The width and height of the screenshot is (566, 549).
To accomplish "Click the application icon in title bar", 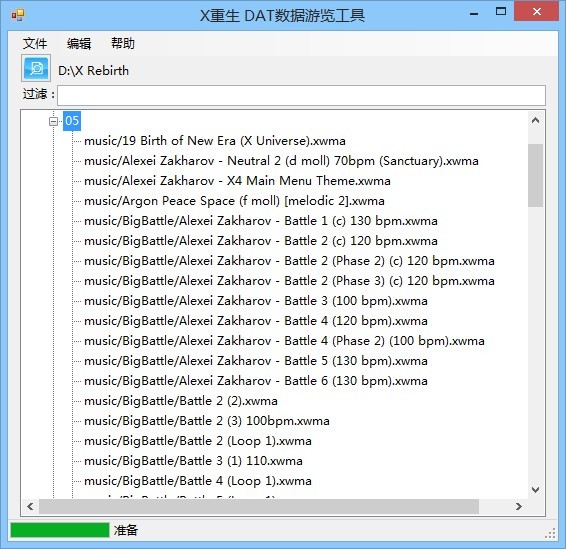I will [x=18, y=15].
